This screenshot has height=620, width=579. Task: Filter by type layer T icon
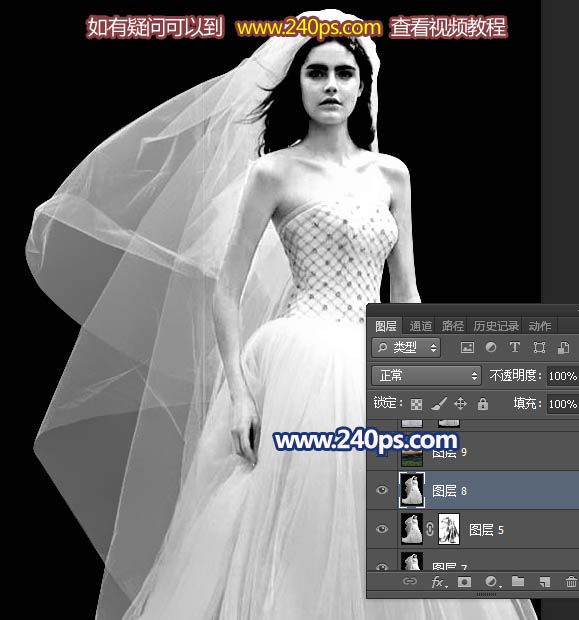515,347
